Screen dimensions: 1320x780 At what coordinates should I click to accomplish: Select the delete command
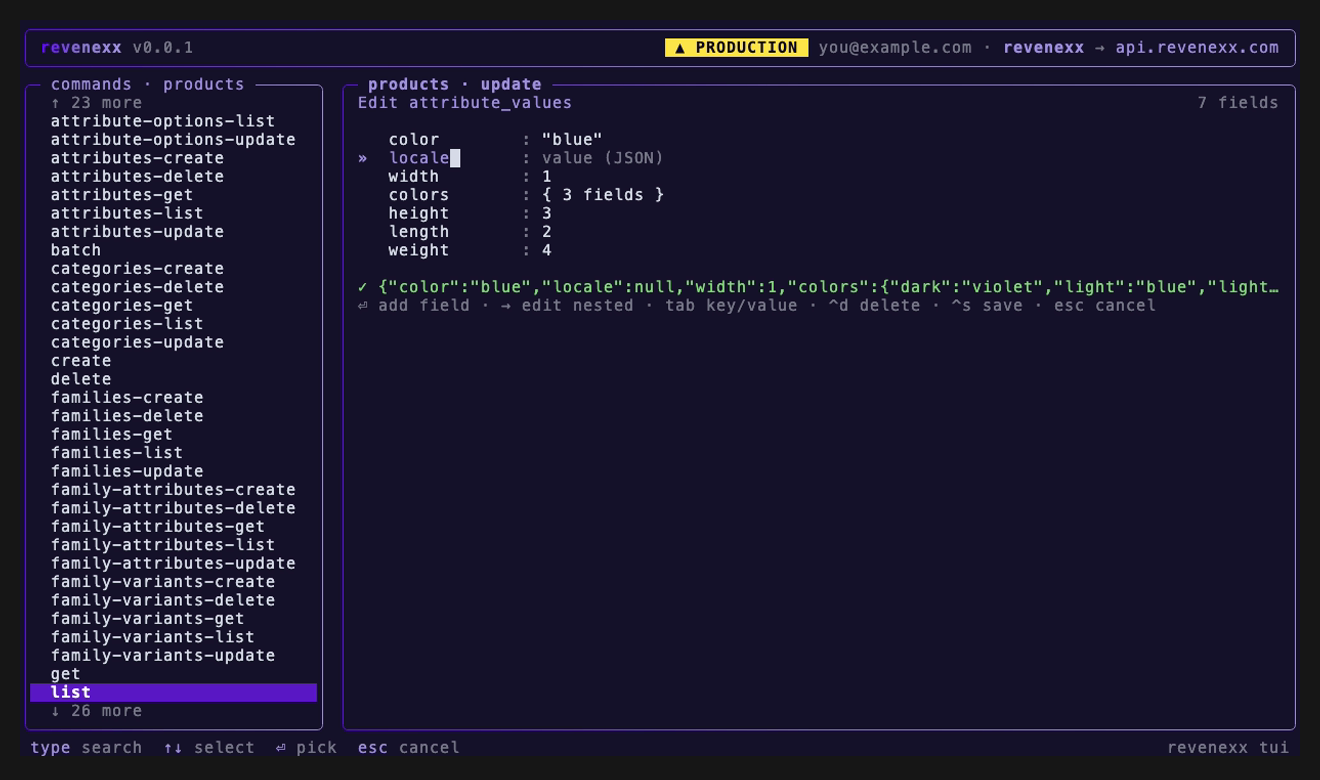[81, 379]
